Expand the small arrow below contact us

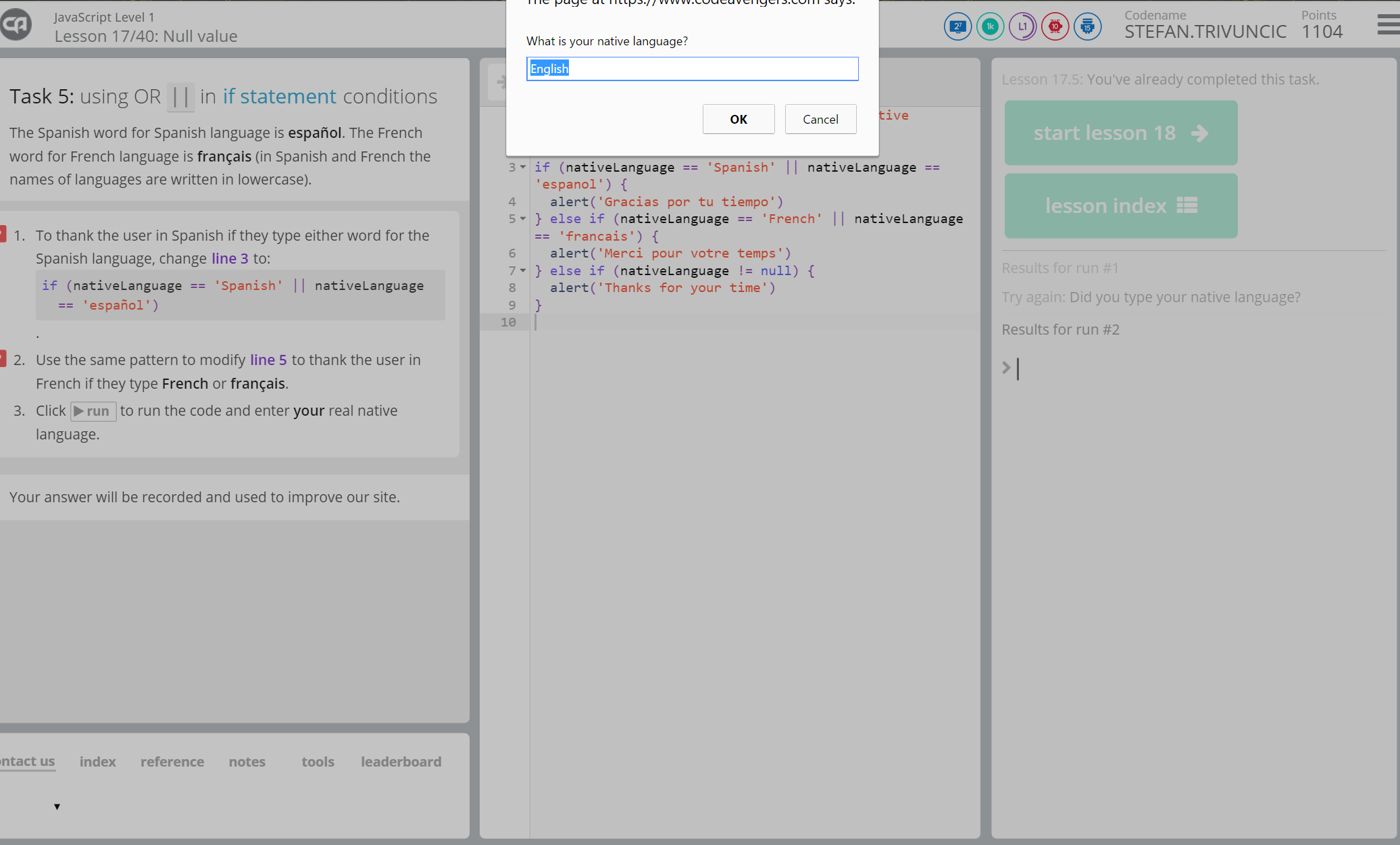(57, 806)
